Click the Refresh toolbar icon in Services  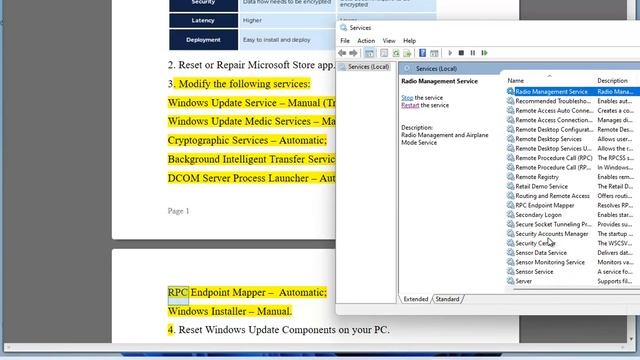[396, 53]
